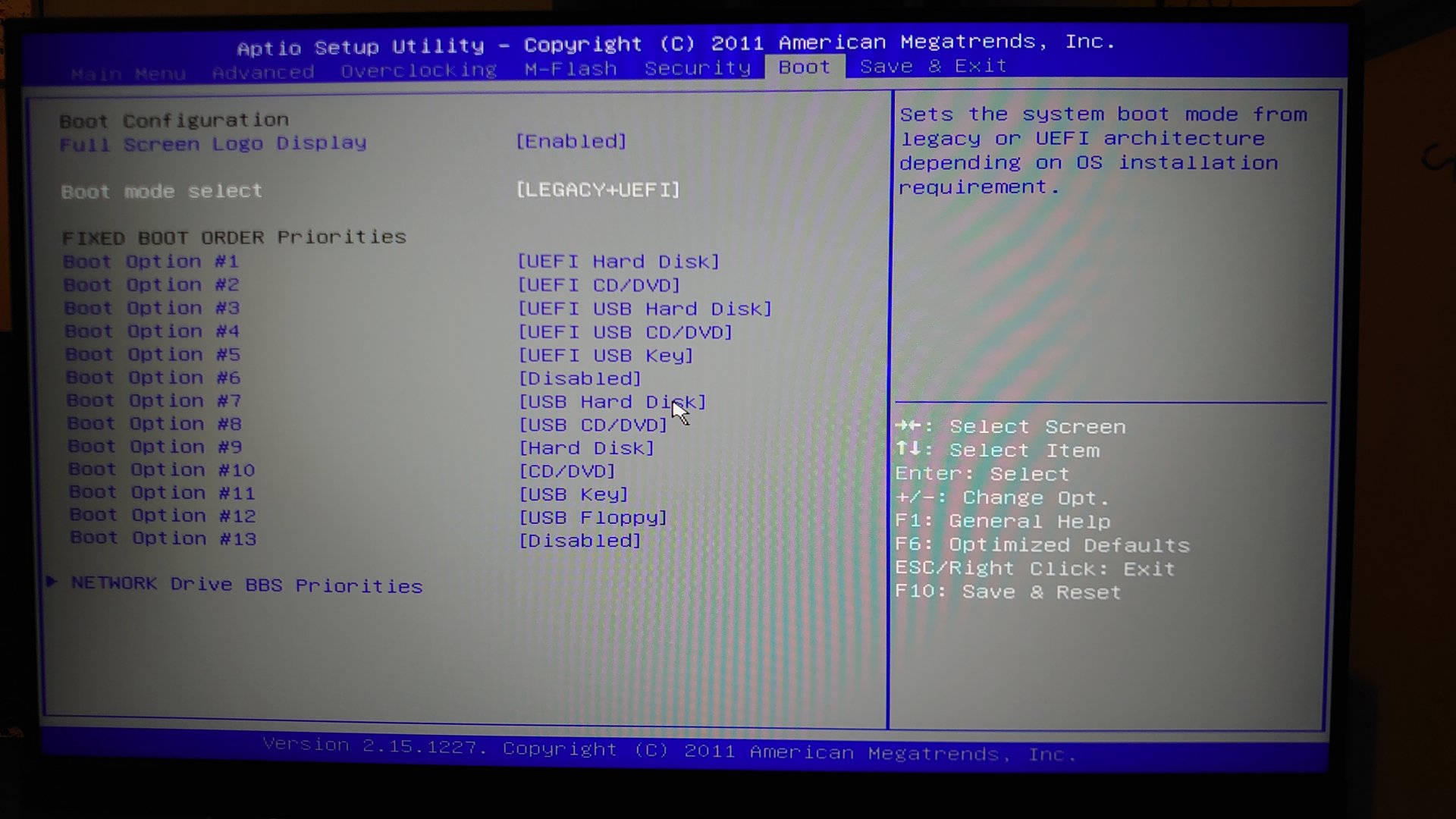Select the Boot Option #5 label
Viewport: 1456px width, 819px height.
(x=152, y=355)
